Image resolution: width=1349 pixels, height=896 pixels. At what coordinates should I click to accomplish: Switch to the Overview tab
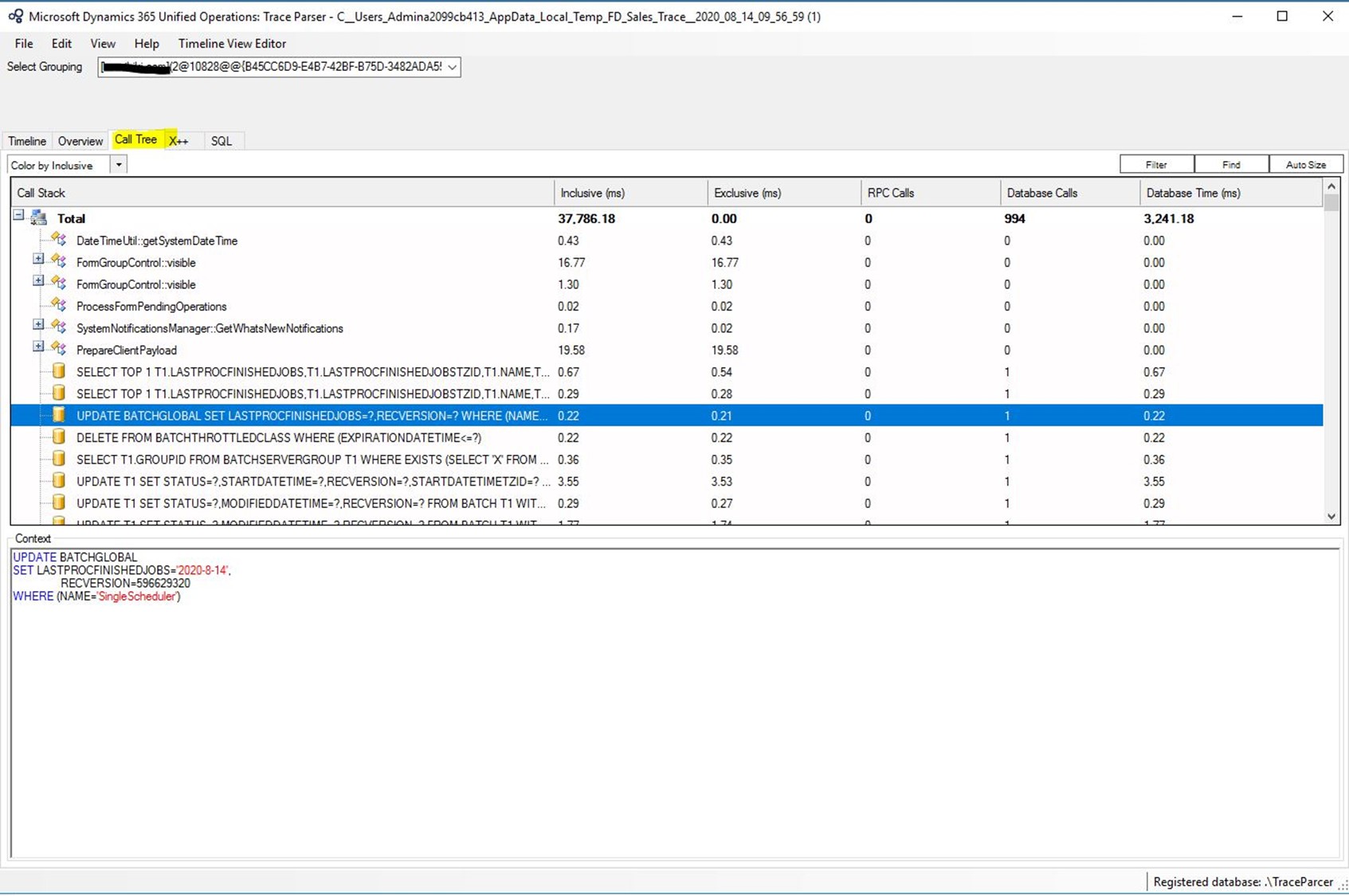pos(80,141)
